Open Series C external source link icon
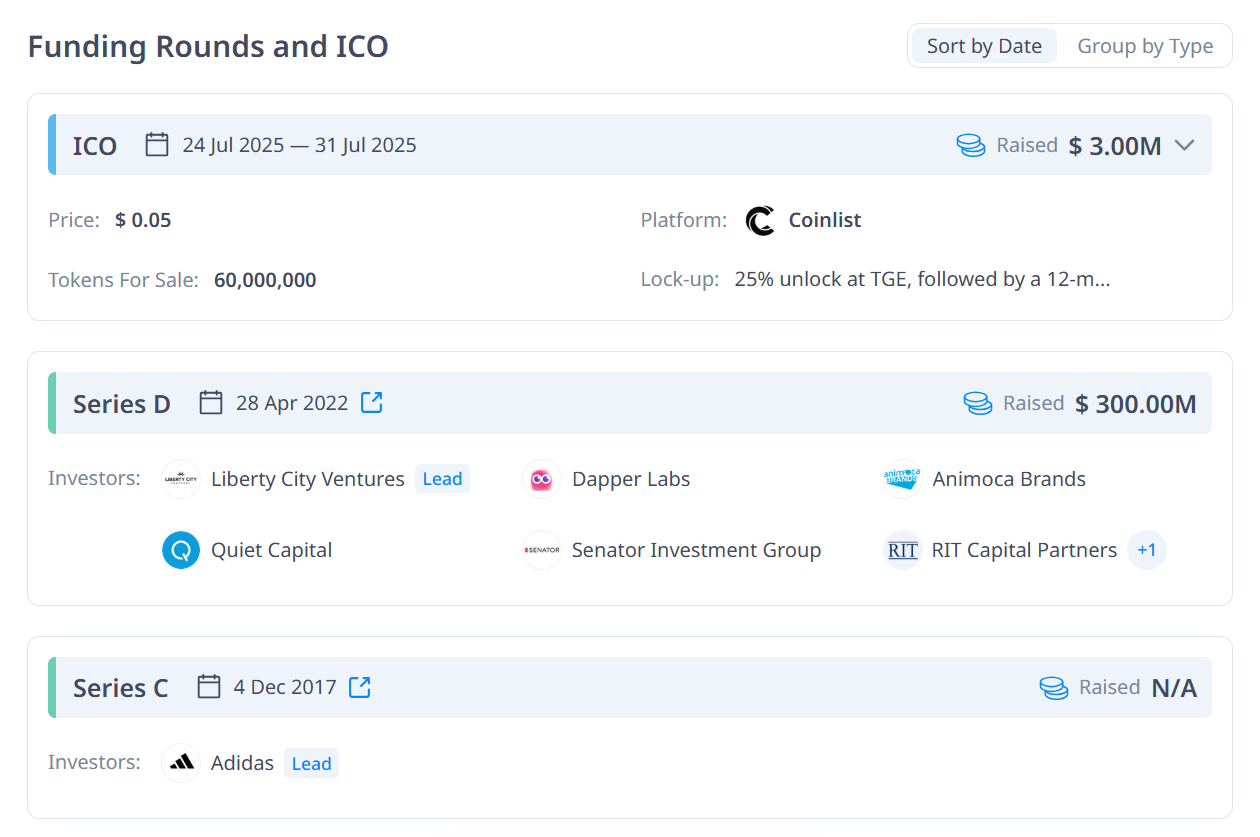This screenshot has height=837, width=1260. tap(360, 687)
